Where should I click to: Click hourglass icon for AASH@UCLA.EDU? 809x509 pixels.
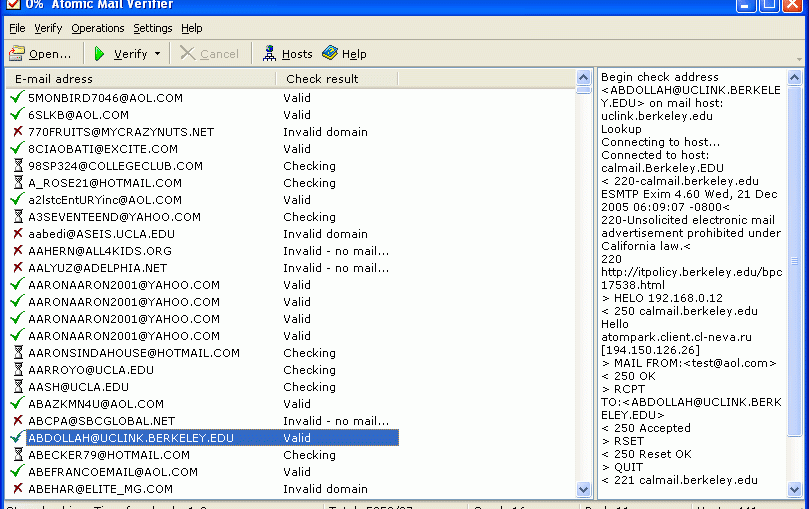[18, 386]
